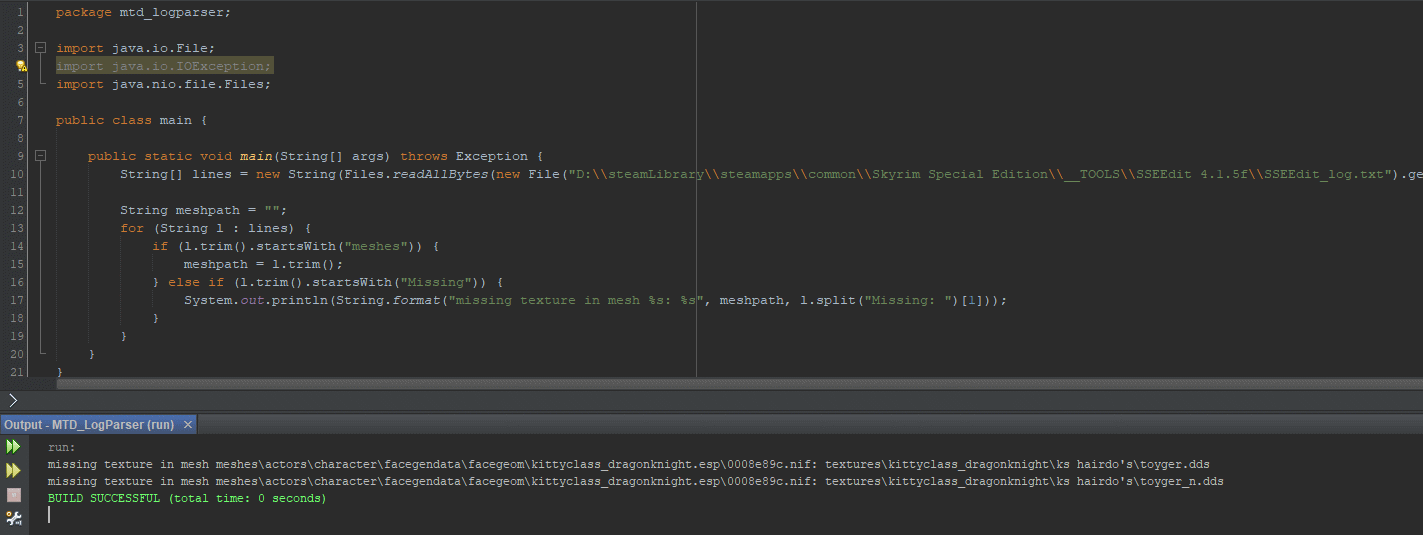Click 'System.out.println' on line 17
This screenshot has width=1423, height=535.
tap(256, 300)
